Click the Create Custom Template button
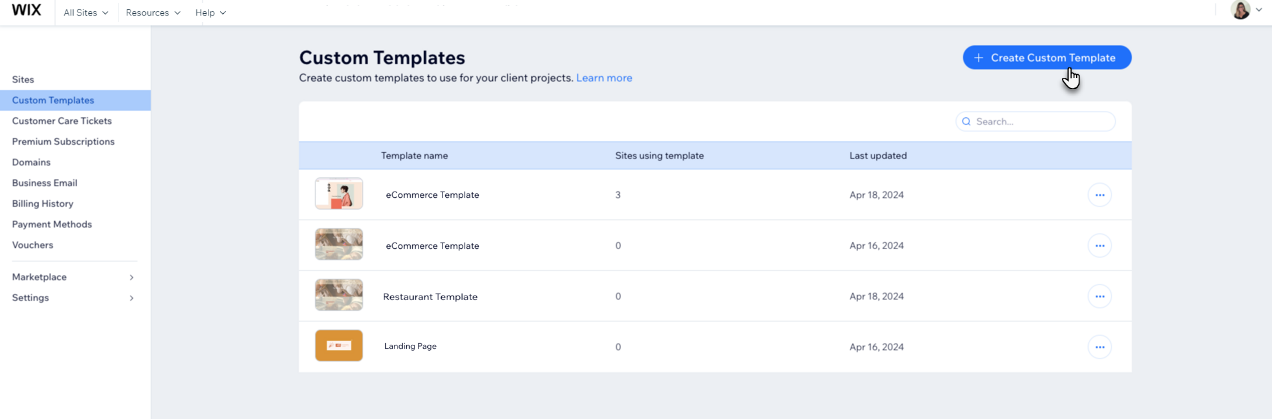Viewport: 1272px width, 419px height. (x=1047, y=58)
